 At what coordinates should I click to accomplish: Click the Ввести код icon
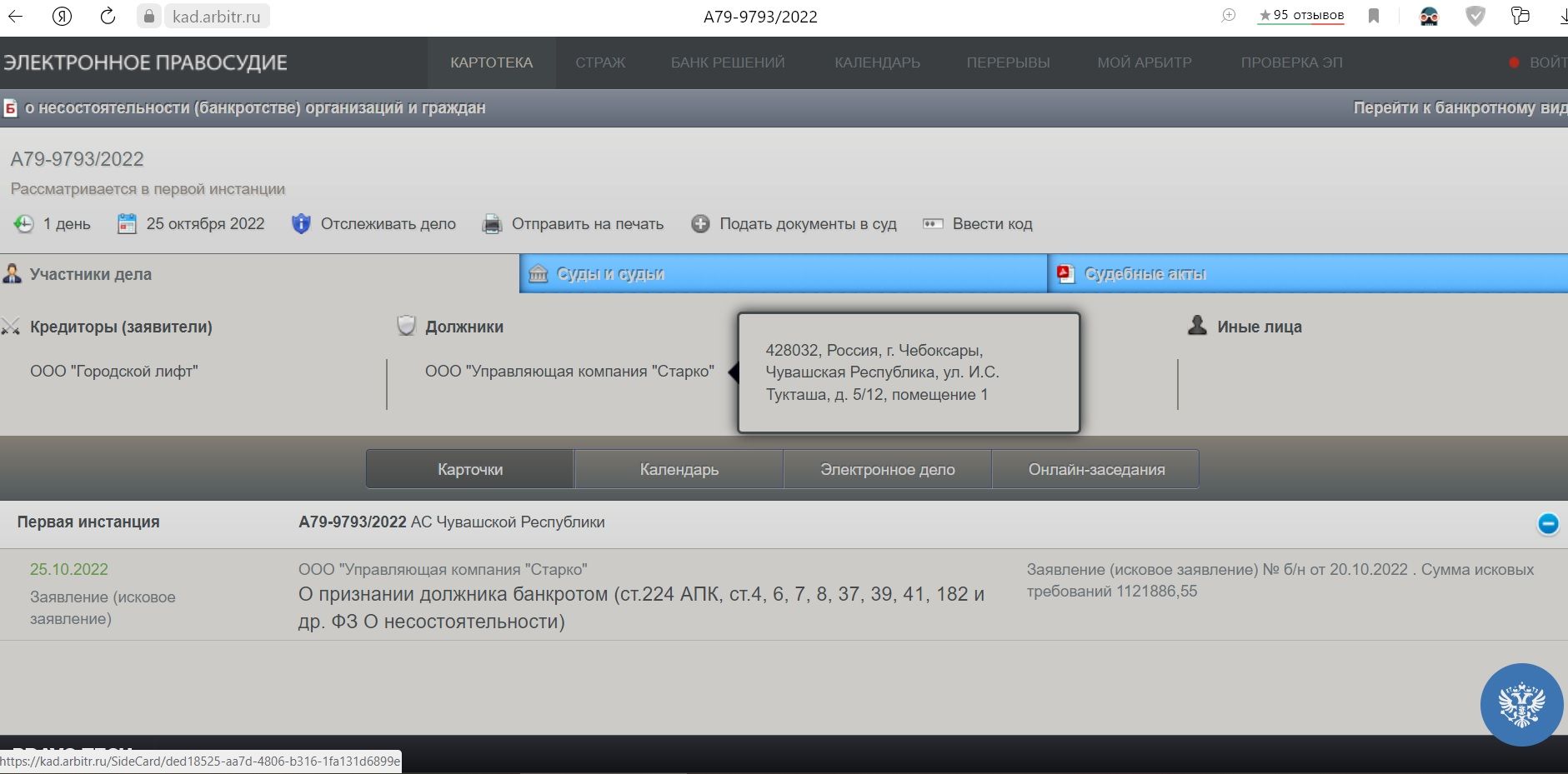point(933,224)
